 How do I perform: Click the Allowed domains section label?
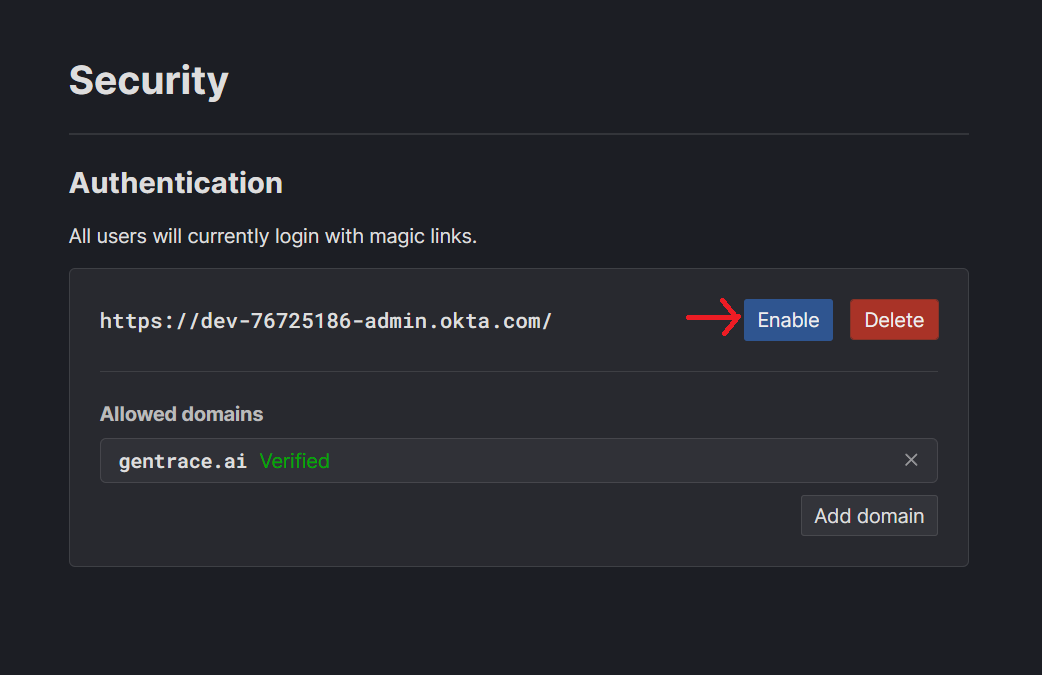(181, 413)
